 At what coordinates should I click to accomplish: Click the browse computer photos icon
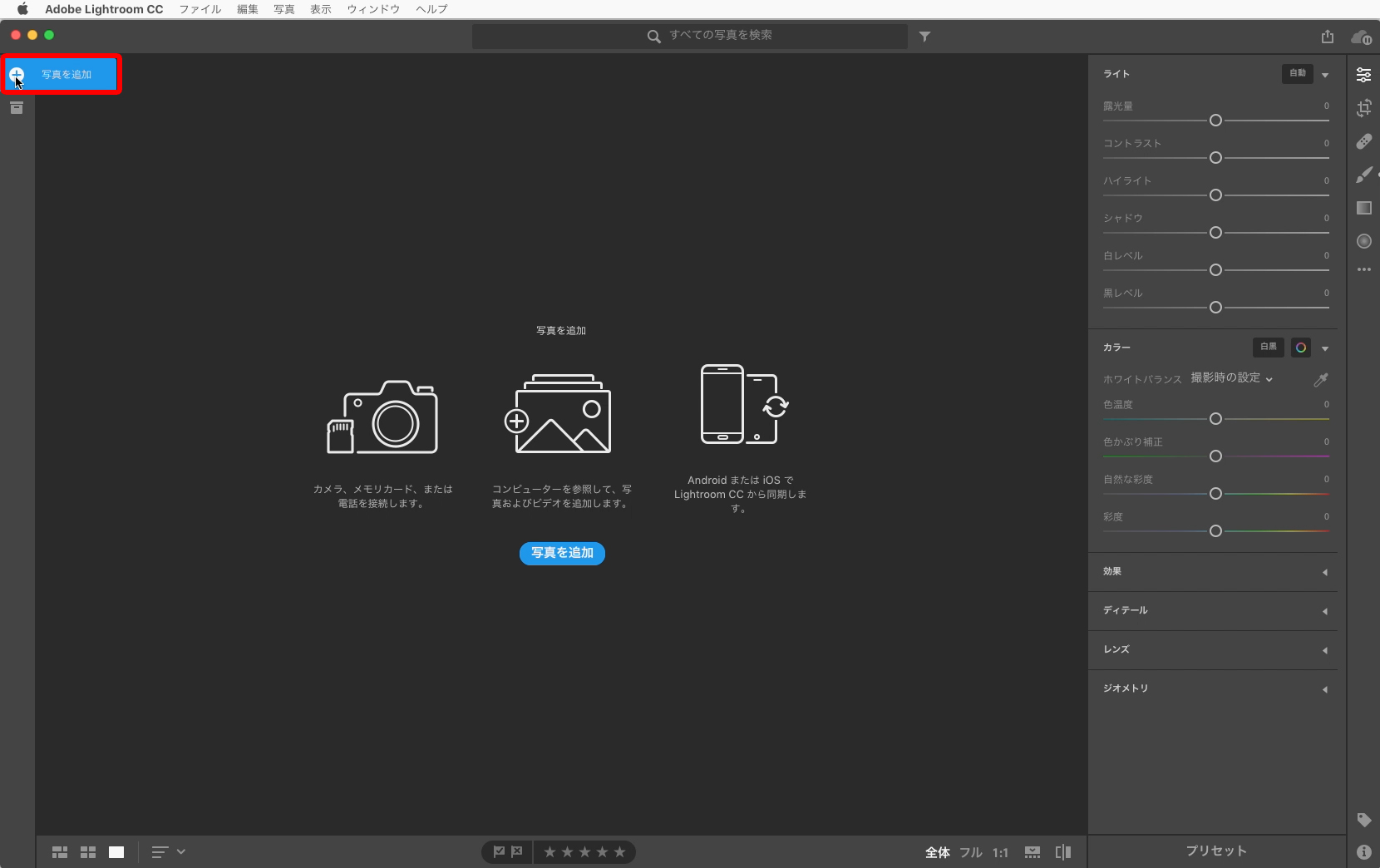[558, 413]
